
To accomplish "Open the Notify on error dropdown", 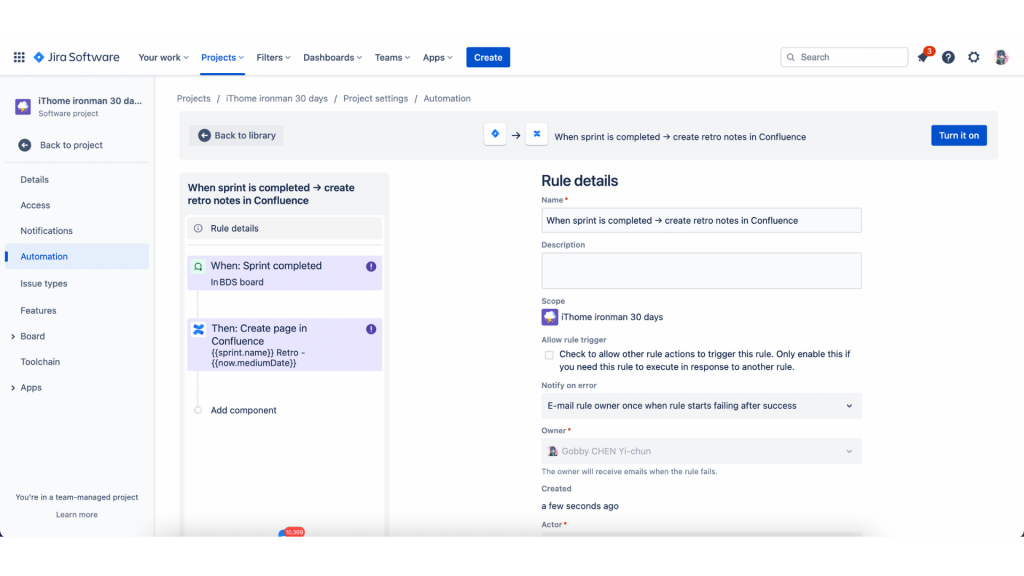I will coord(701,406).
